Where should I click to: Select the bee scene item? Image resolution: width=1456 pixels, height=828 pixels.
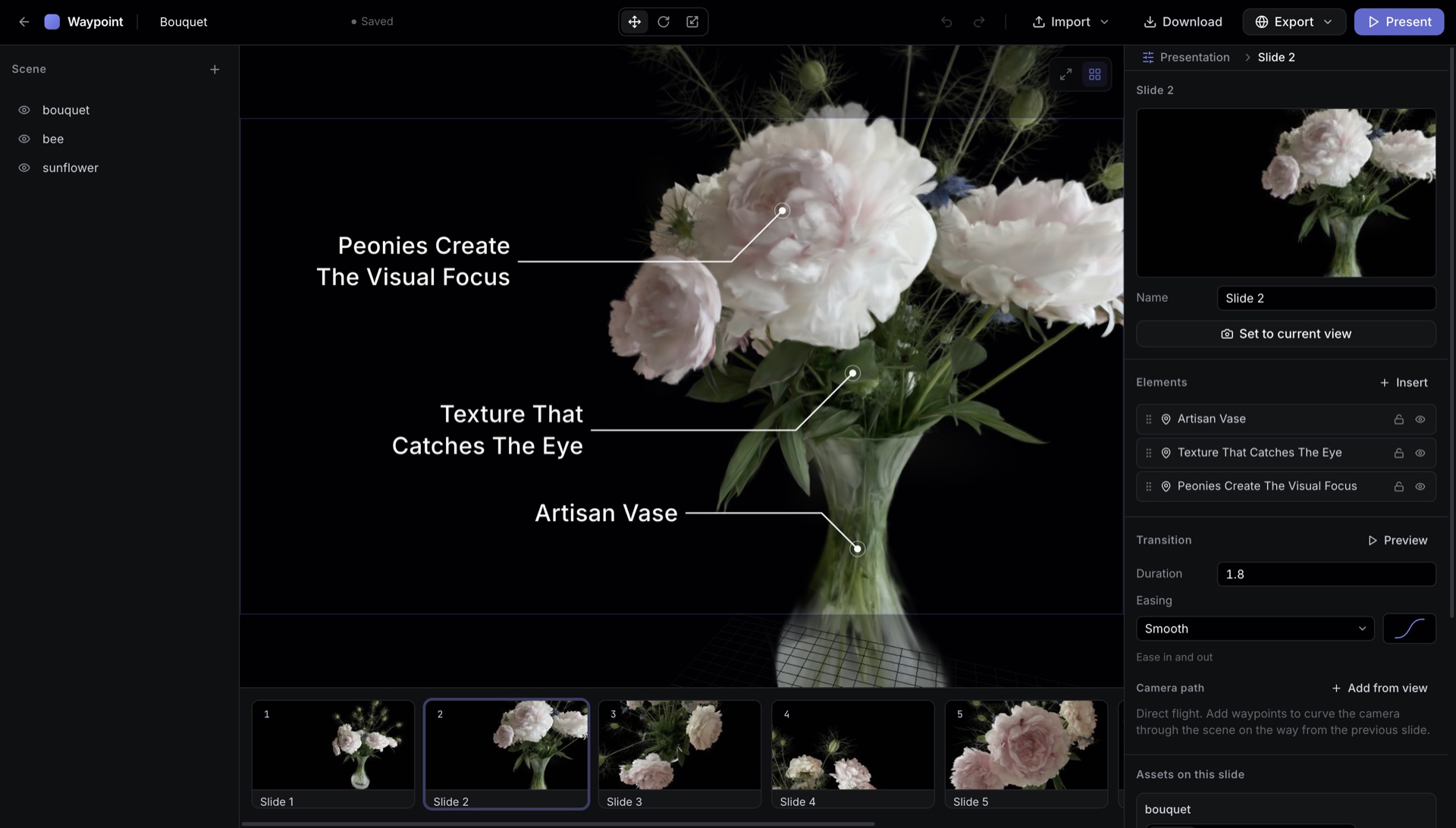[x=53, y=139]
